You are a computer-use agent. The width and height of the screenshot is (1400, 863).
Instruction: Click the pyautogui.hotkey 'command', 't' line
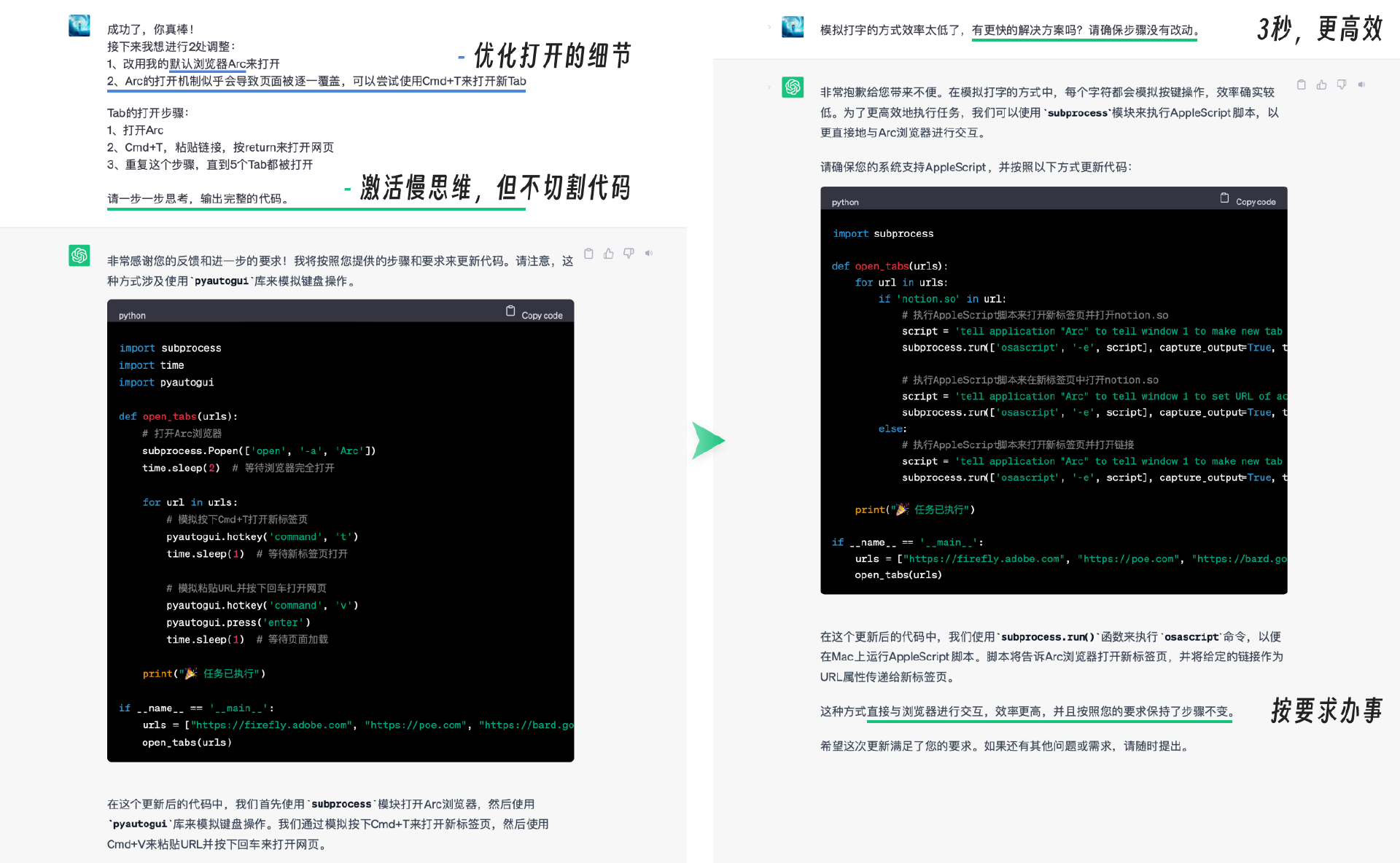tap(262, 536)
